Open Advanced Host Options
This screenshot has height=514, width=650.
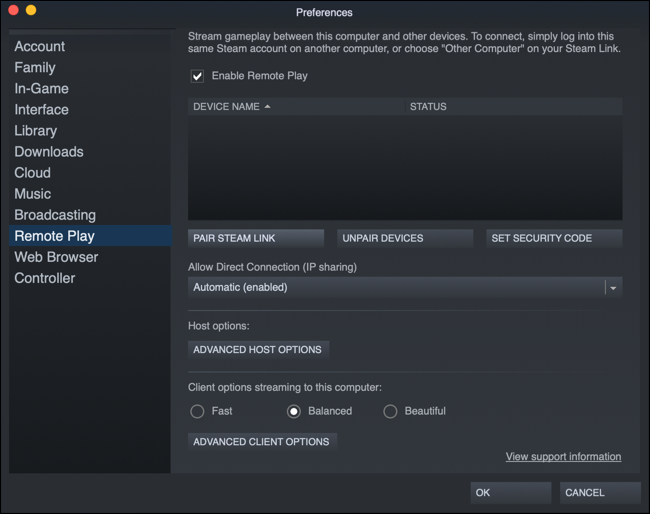(258, 350)
